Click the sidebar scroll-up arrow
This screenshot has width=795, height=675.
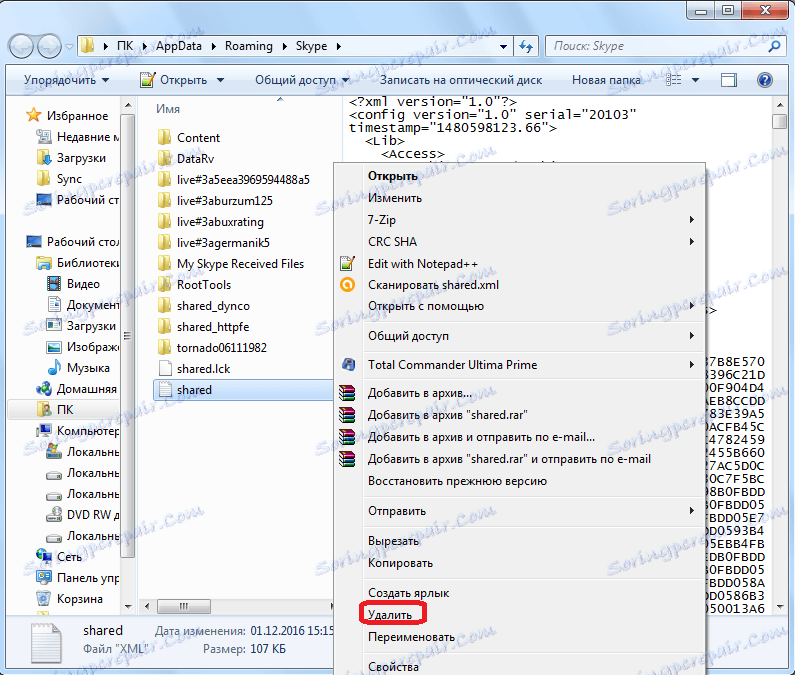point(128,105)
